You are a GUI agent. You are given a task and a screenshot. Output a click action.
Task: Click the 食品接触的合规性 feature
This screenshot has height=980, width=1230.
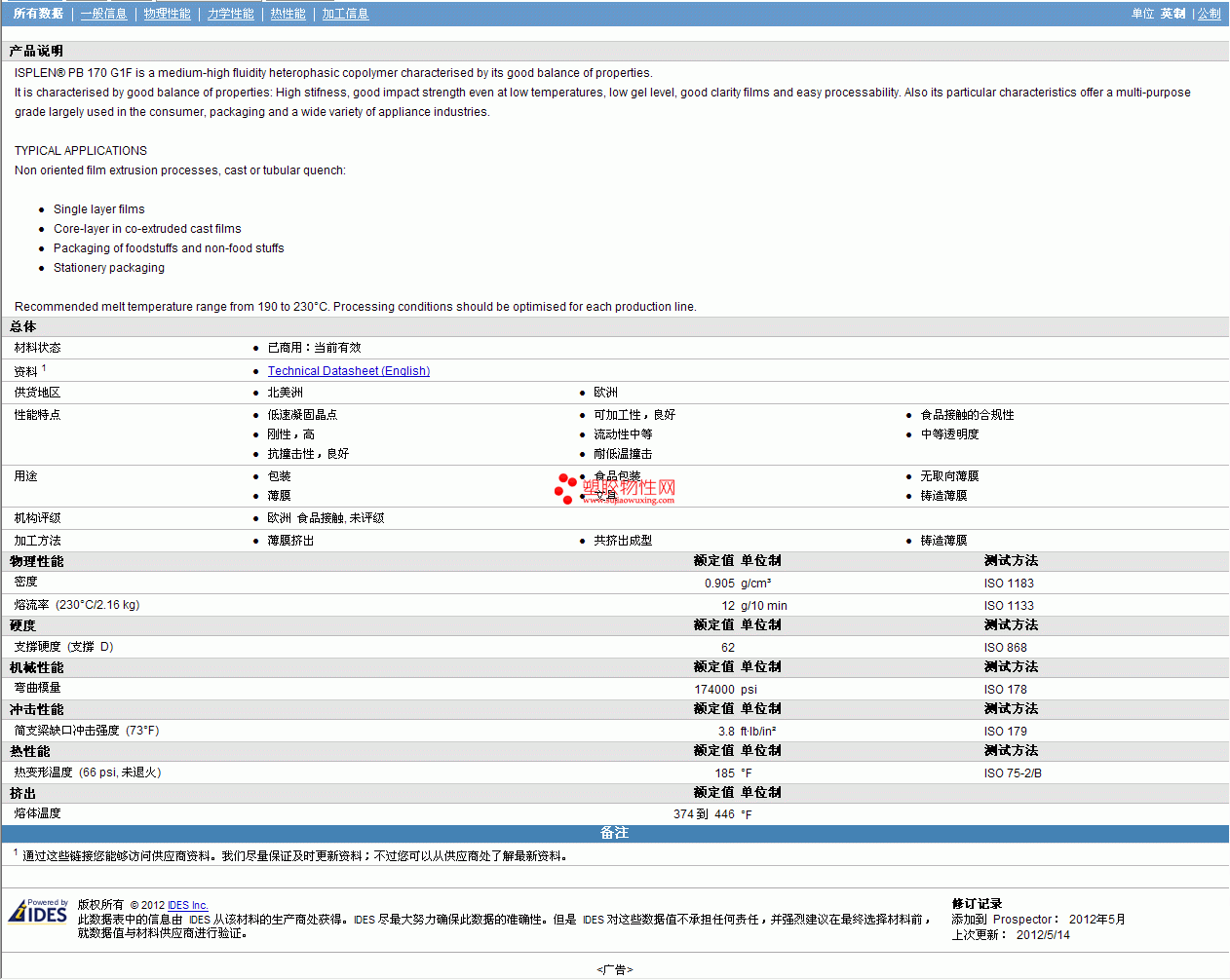click(x=967, y=415)
